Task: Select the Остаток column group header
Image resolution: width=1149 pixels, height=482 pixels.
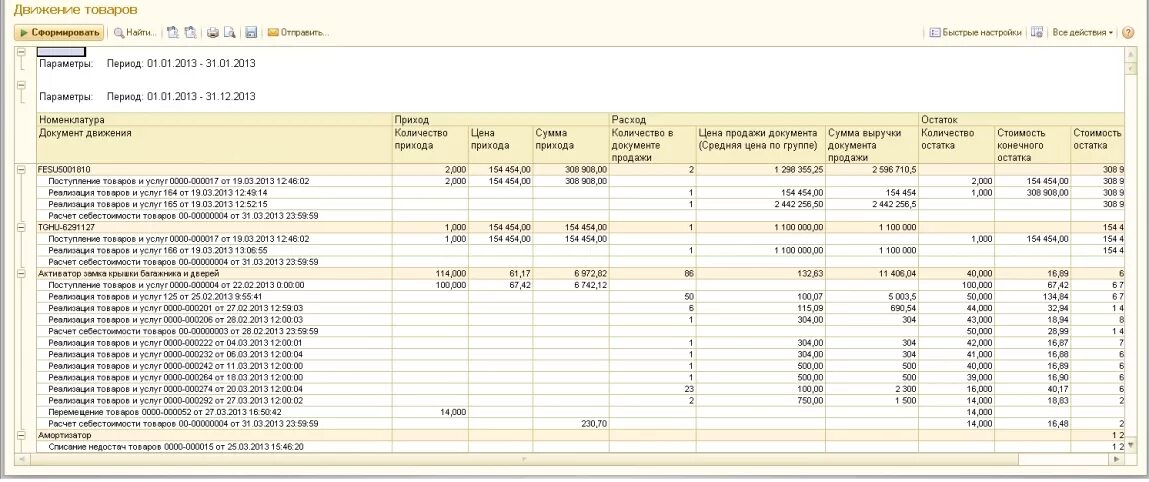Action: (1021, 119)
